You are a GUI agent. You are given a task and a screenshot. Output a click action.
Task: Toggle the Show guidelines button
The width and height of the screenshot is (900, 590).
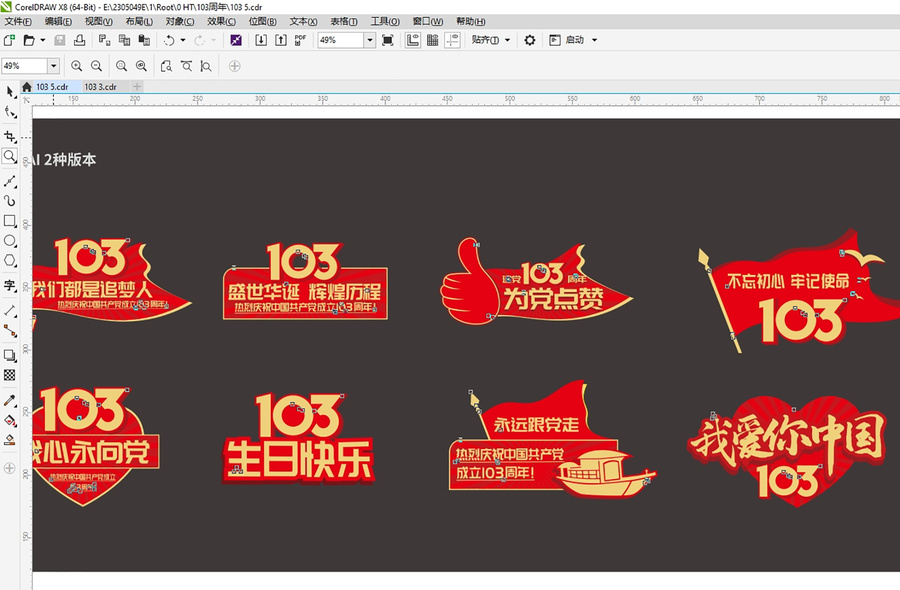coord(453,40)
